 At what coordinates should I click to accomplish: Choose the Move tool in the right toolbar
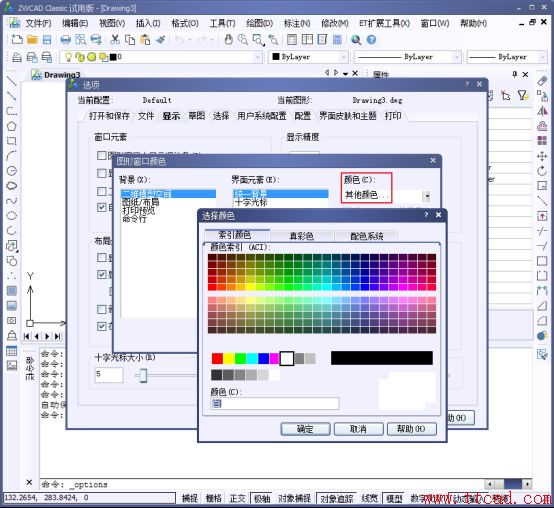tap(542, 156)
